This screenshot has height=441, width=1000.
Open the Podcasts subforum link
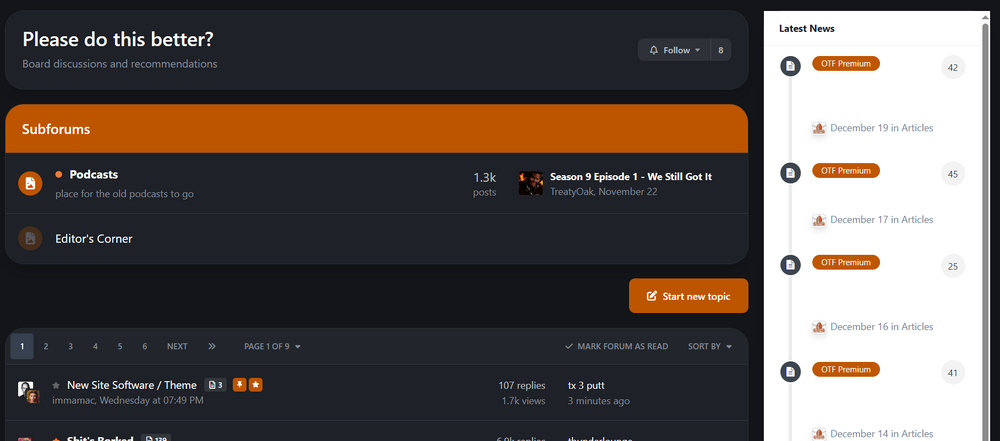coord(94,174)
